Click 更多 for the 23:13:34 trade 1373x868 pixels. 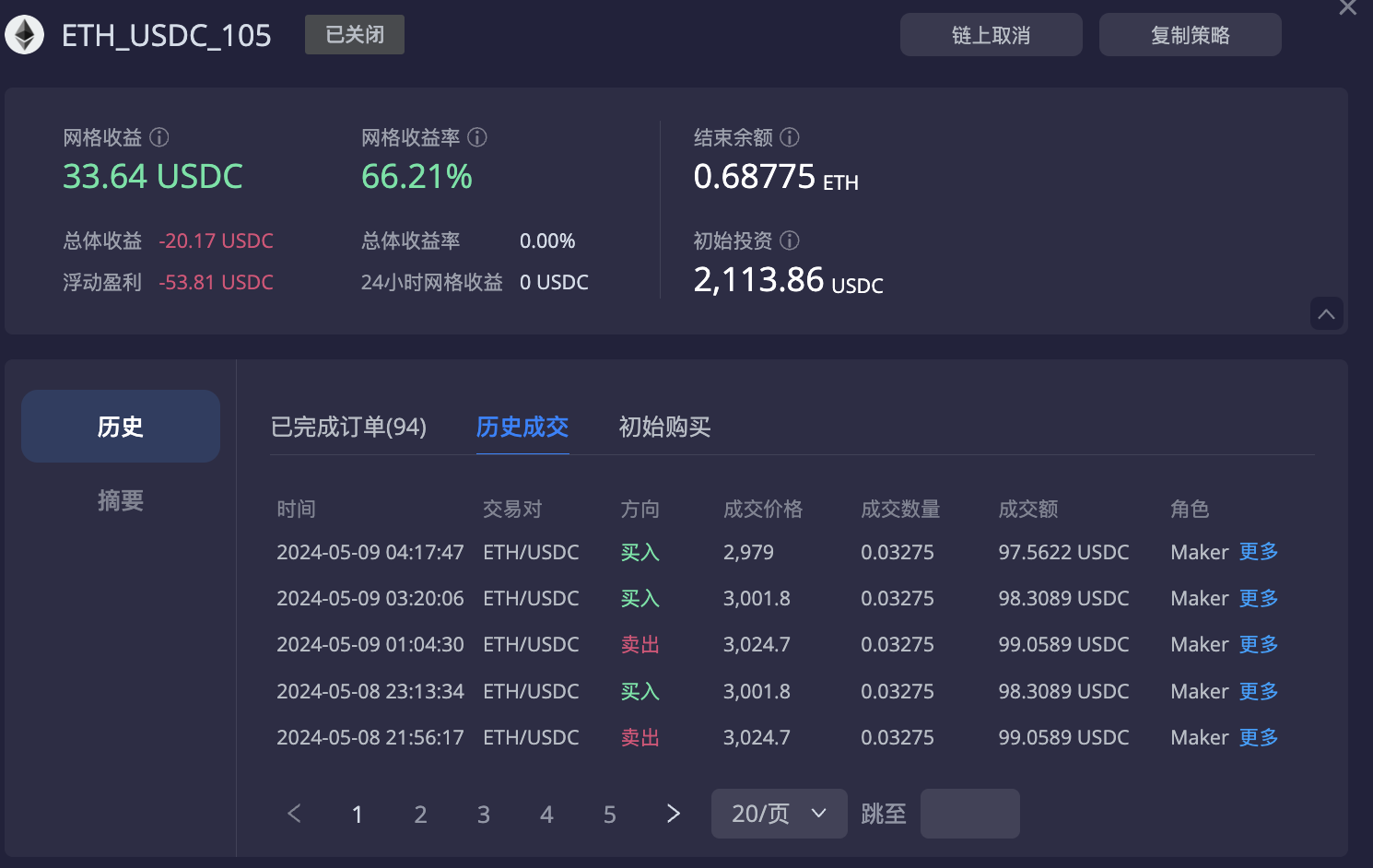coord(1259,691)
